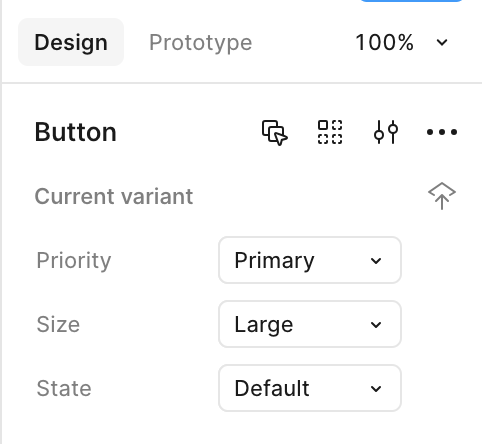482x444 pixels.
Task: Click the Button component name heading
Action: pos(76,132)
